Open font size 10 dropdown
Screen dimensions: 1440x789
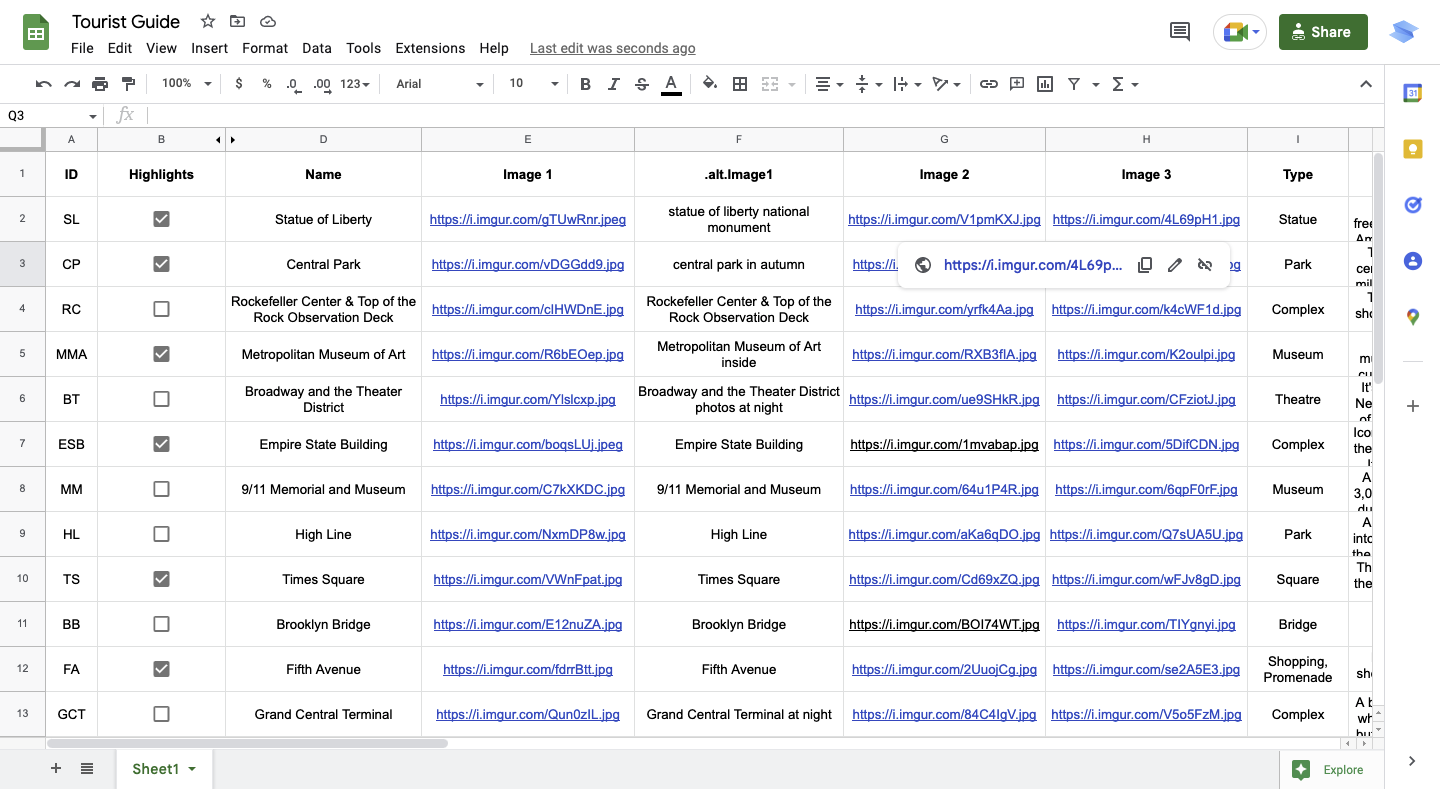(533, 84)
